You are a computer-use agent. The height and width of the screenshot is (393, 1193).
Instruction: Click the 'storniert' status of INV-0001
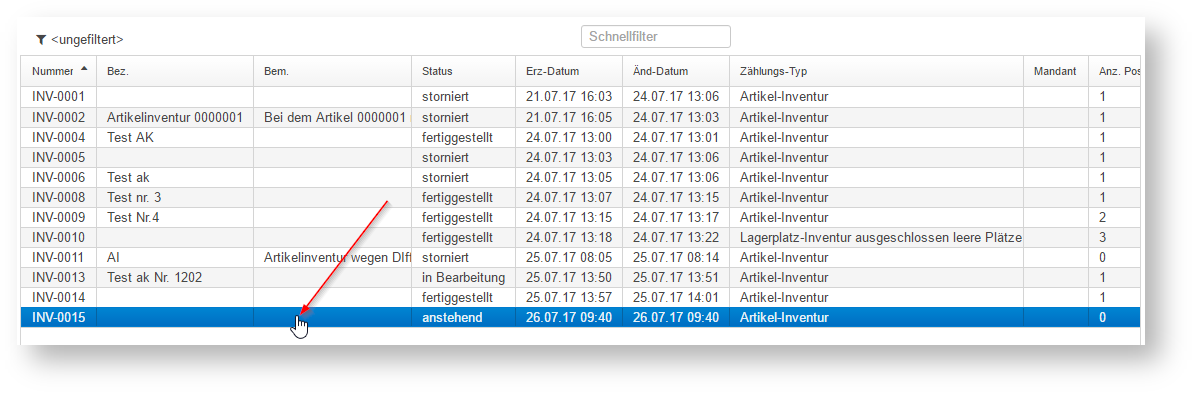coord(463,97)
